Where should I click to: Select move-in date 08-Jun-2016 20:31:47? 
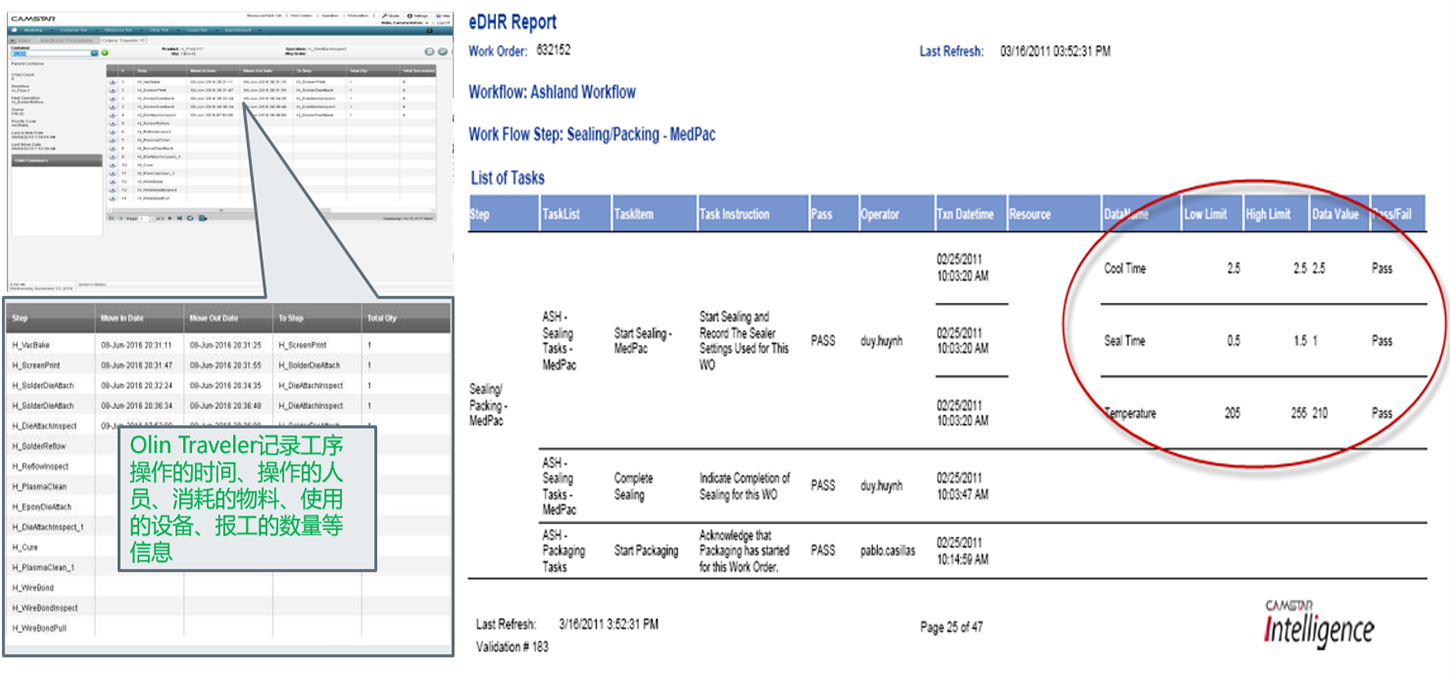(x=136, y=366)
